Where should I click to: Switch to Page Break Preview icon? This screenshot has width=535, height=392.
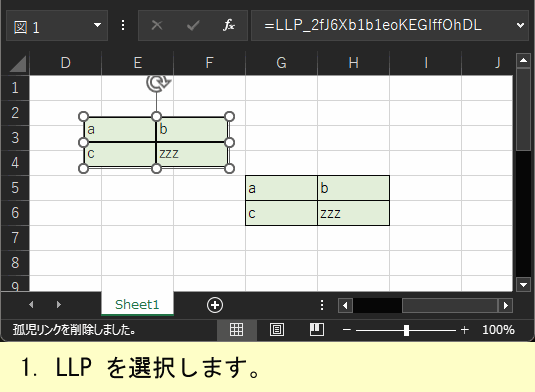[317, 330]
